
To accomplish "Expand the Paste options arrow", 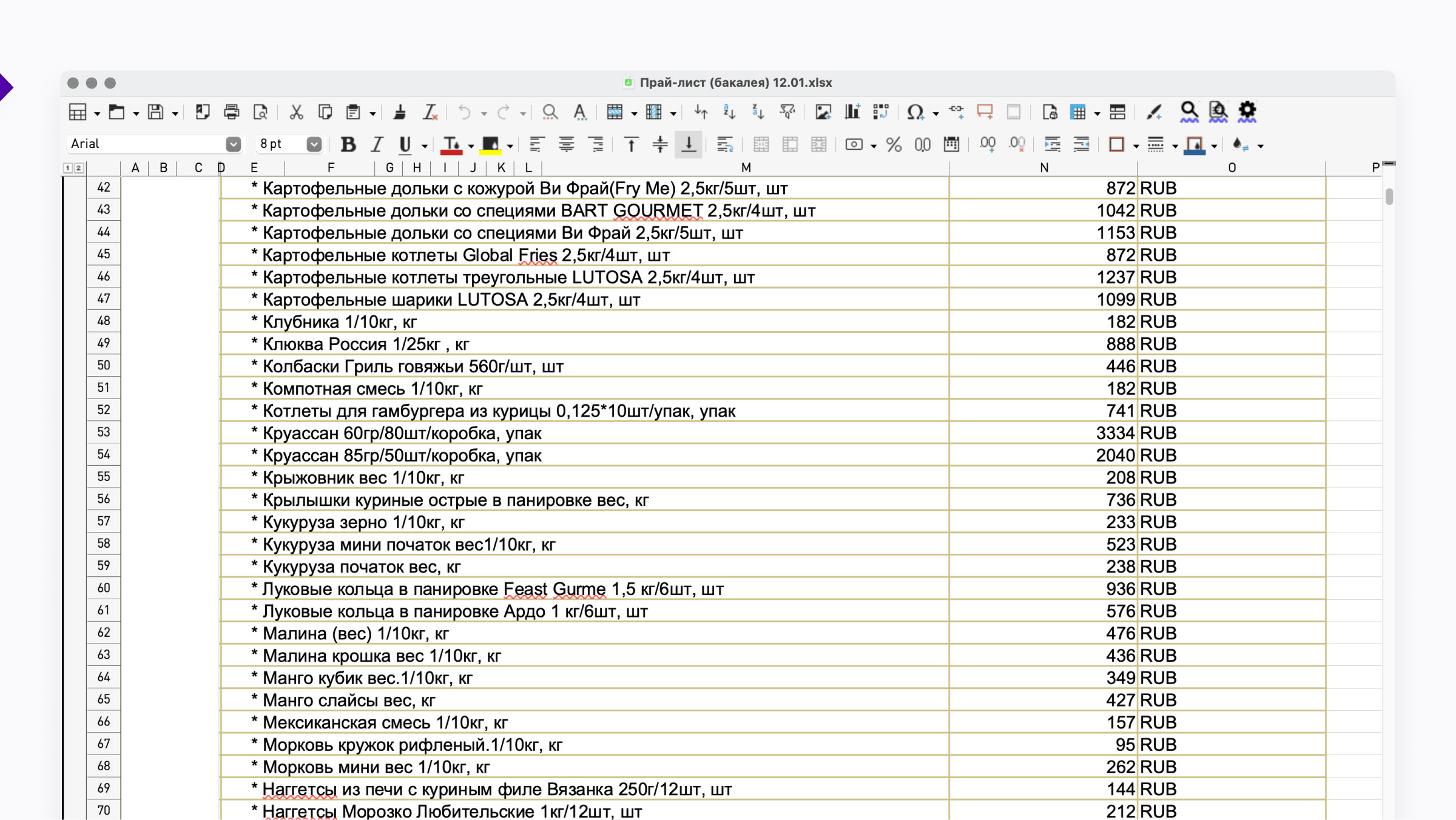I will (372, 113).
